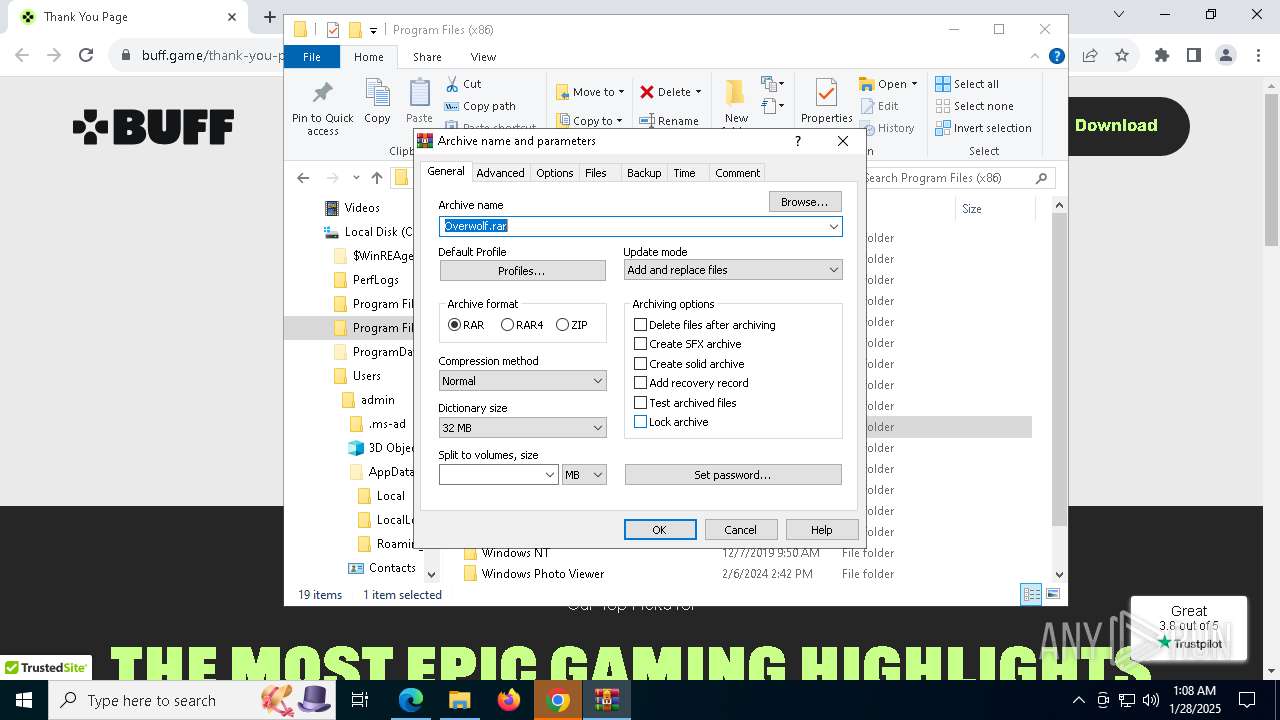Open the Explorer File menu
The height and width of the screenshot is (720, 1280).
312,57
